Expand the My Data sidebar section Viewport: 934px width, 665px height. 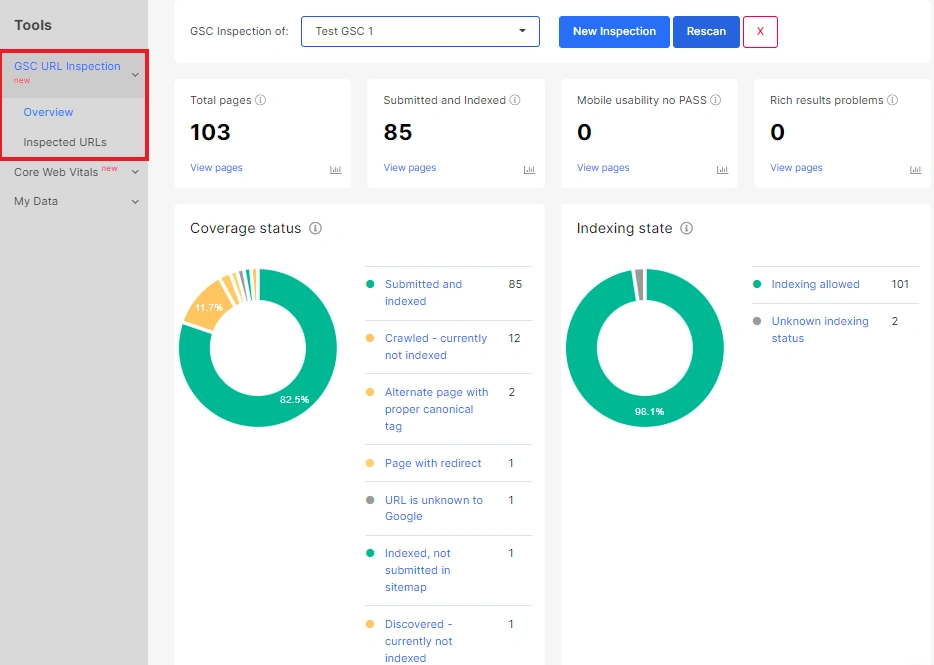click(x=135, y=201)
